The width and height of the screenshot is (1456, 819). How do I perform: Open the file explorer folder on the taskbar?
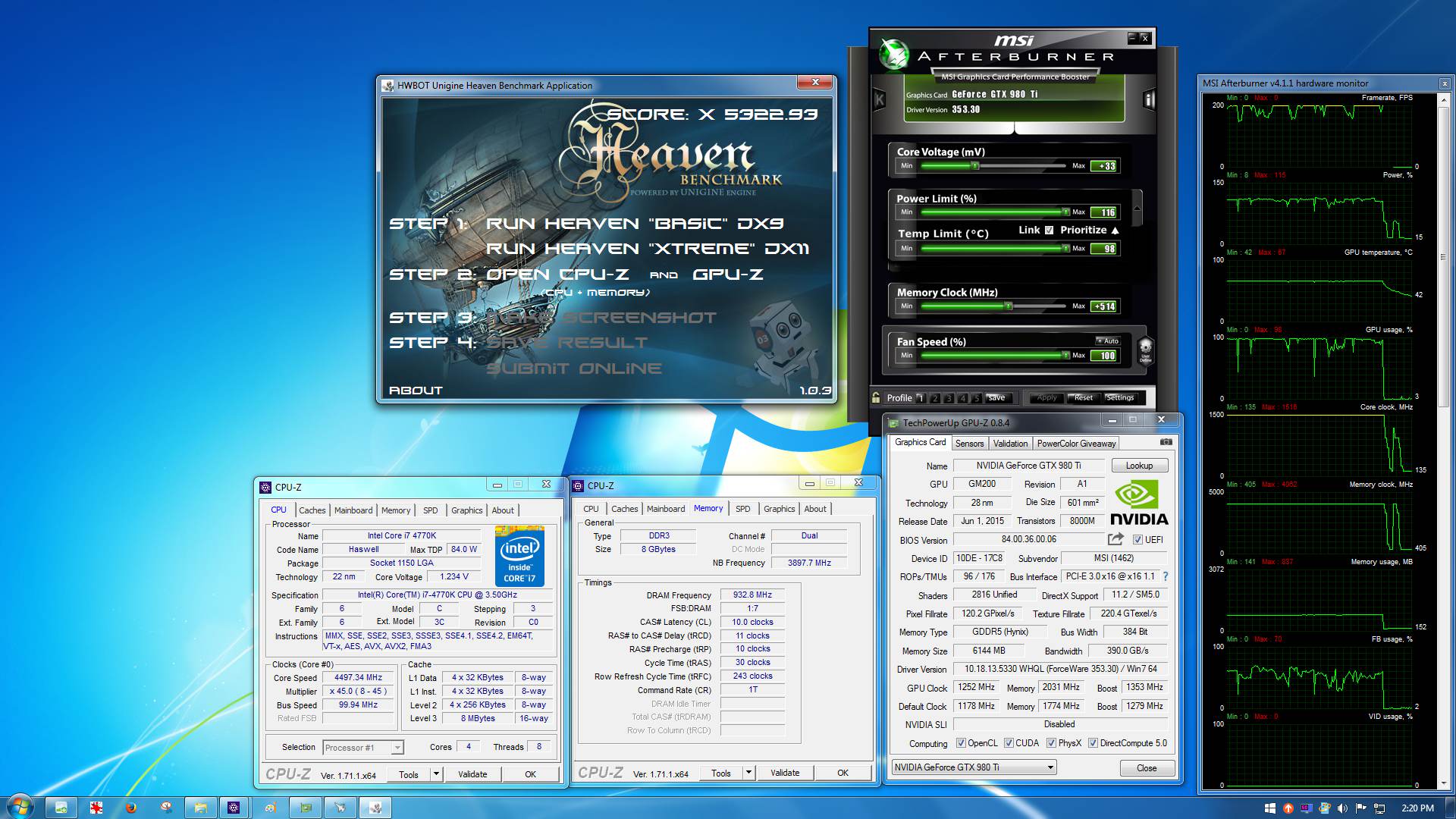pyautogui.click(x=200, y=808)
